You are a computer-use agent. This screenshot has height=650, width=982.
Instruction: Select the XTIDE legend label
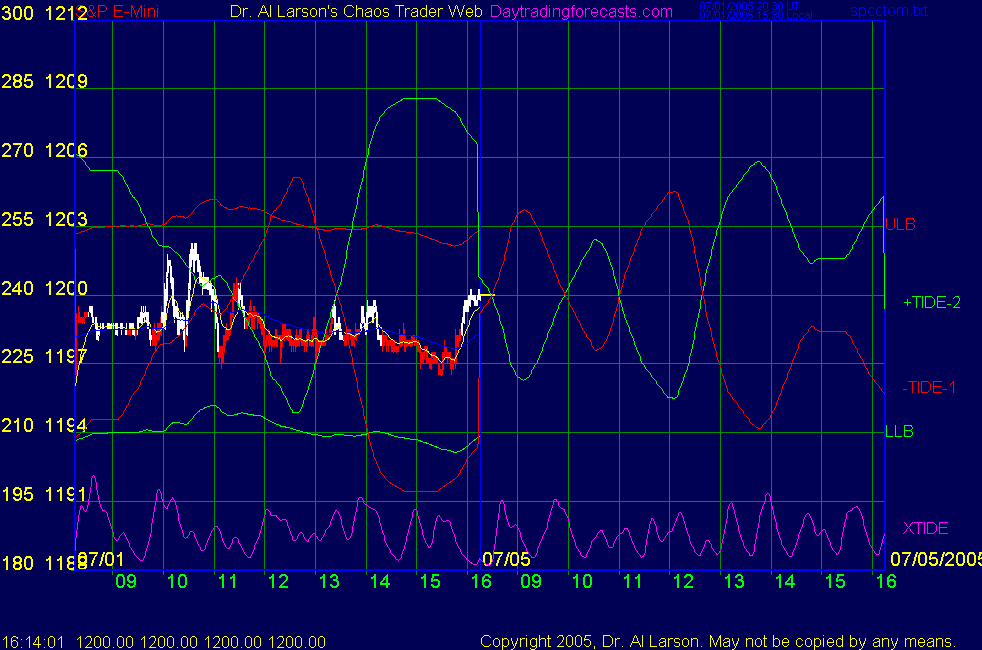[925, 528]
